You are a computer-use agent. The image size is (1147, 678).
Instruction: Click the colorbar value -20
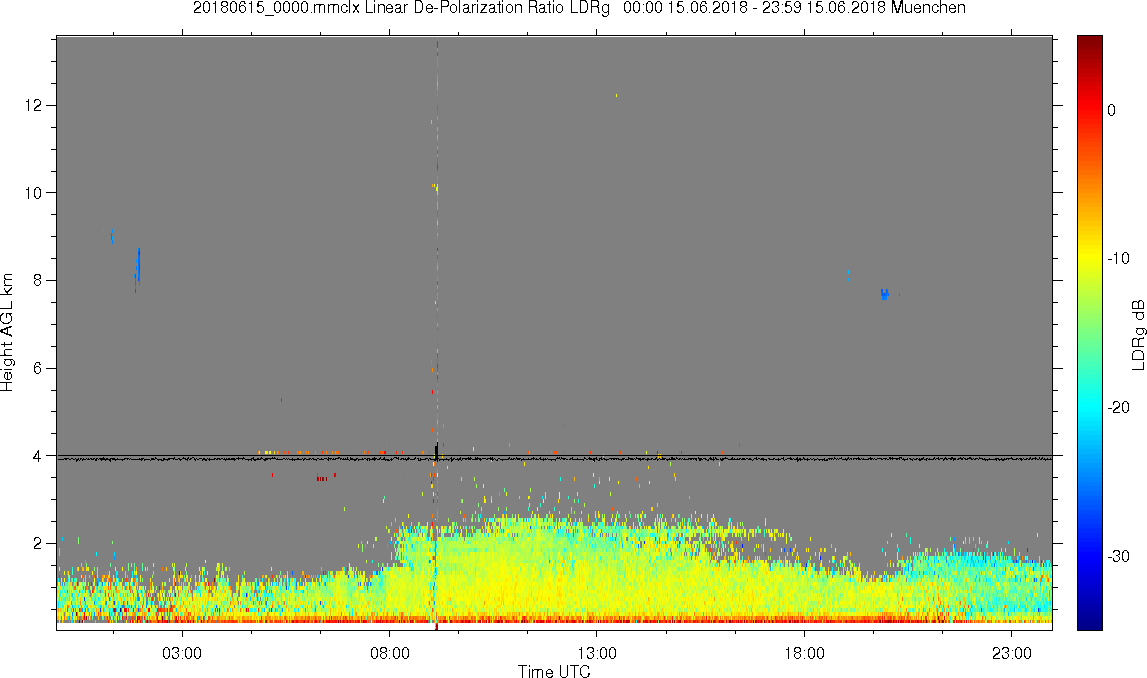click(x=1118, y=408)
